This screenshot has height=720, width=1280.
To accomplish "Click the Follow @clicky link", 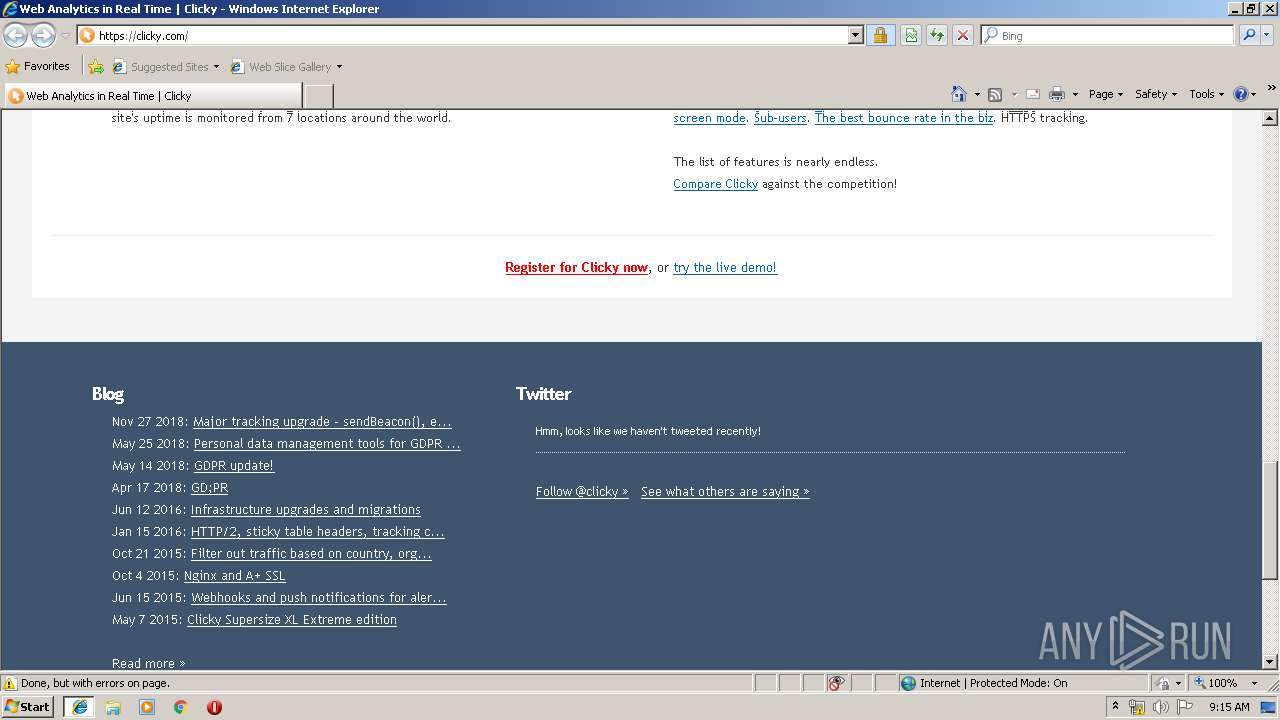I will [x=582, y=491].
